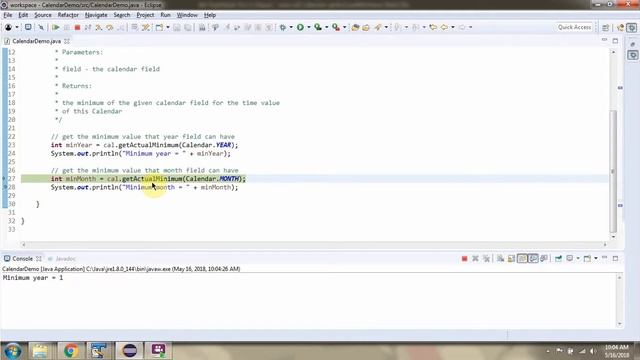Open the dropdown next to the Debug bug icon
The width and height of the screenshot is (640, 360).
coord(291,27)
